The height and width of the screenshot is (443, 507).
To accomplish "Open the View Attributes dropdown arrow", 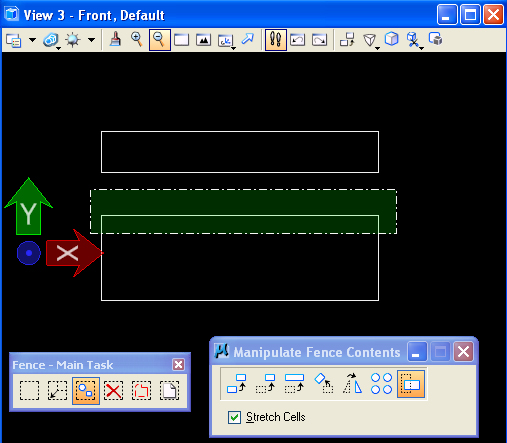I will (32, 40).
